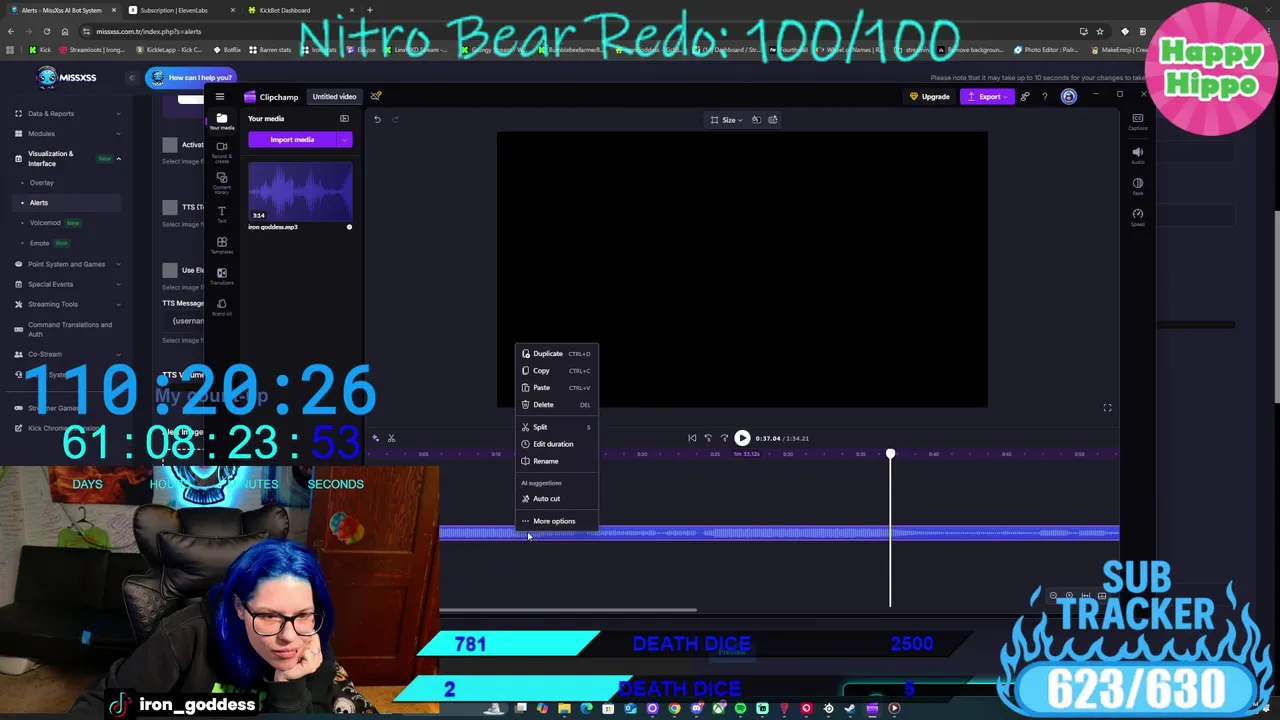1280x720 pixels.
Task: Click the AI sparkle timeline tool
Action: [376, 438]
